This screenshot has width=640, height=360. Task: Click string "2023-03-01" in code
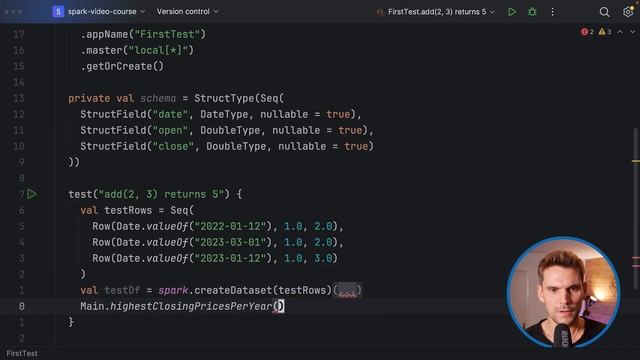[230, 242]
